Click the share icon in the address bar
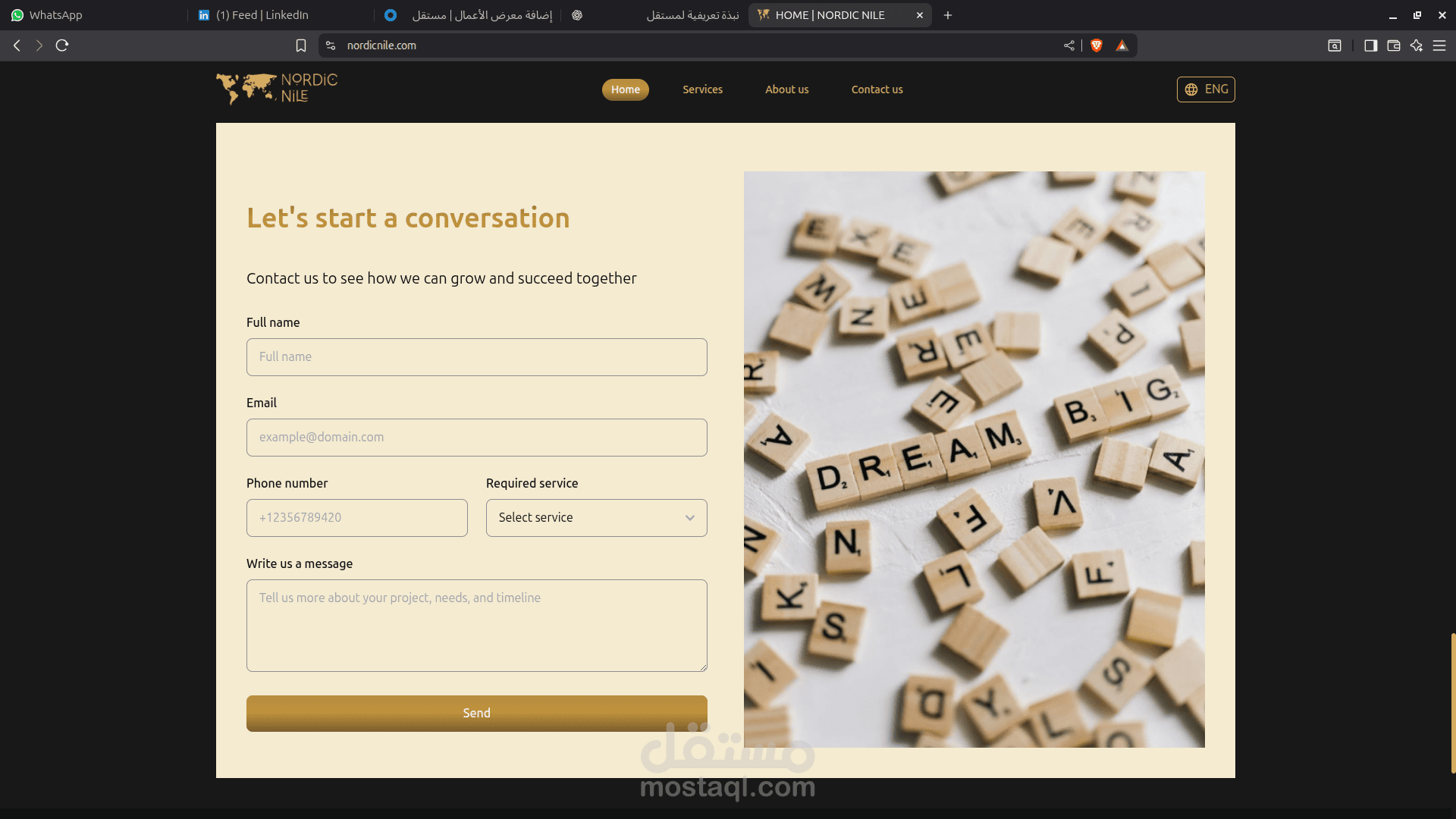1456x819 pixels. [1069, 45]
